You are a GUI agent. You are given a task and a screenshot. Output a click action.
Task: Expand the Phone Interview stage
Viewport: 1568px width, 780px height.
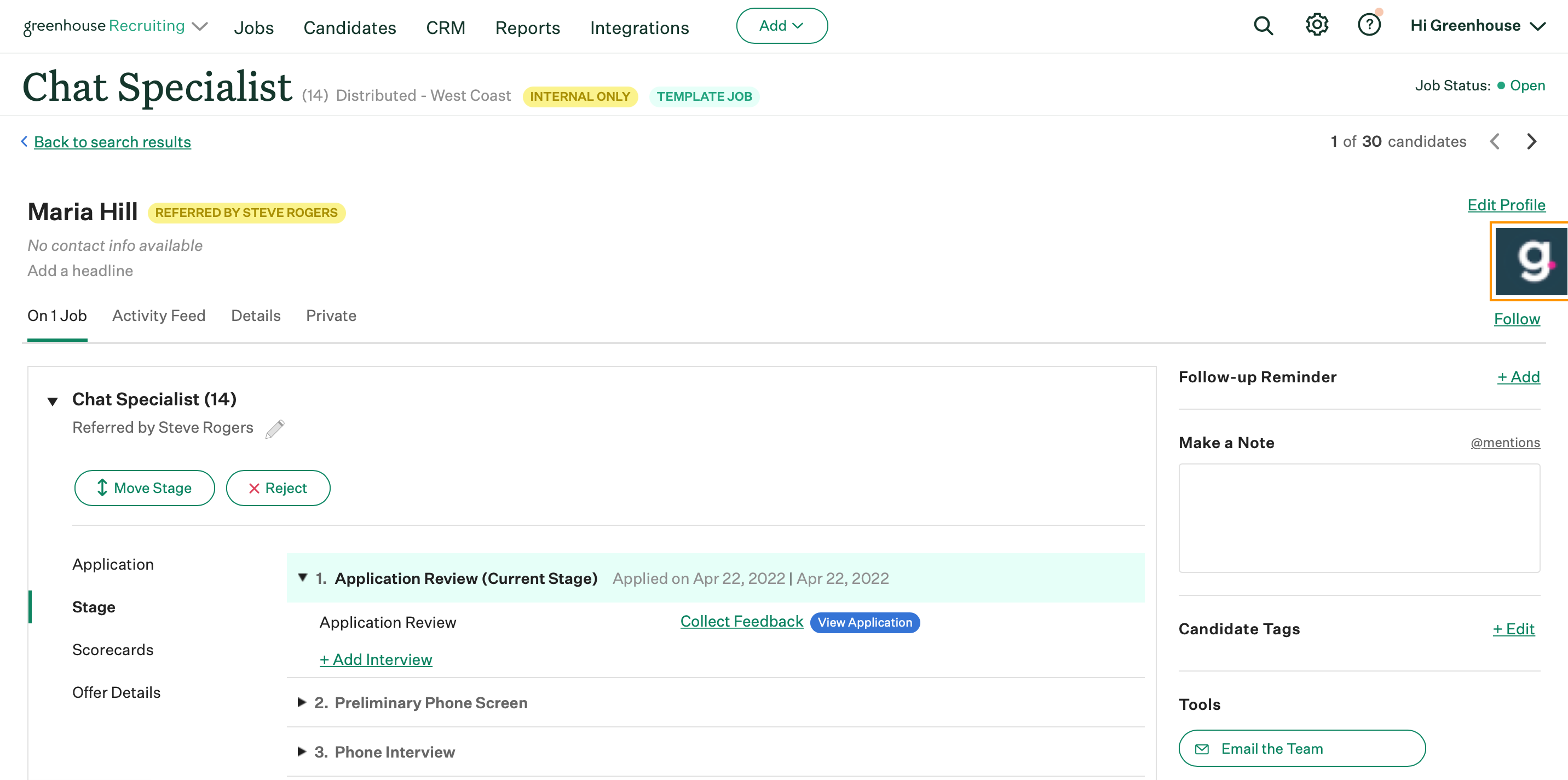(302, 752)
